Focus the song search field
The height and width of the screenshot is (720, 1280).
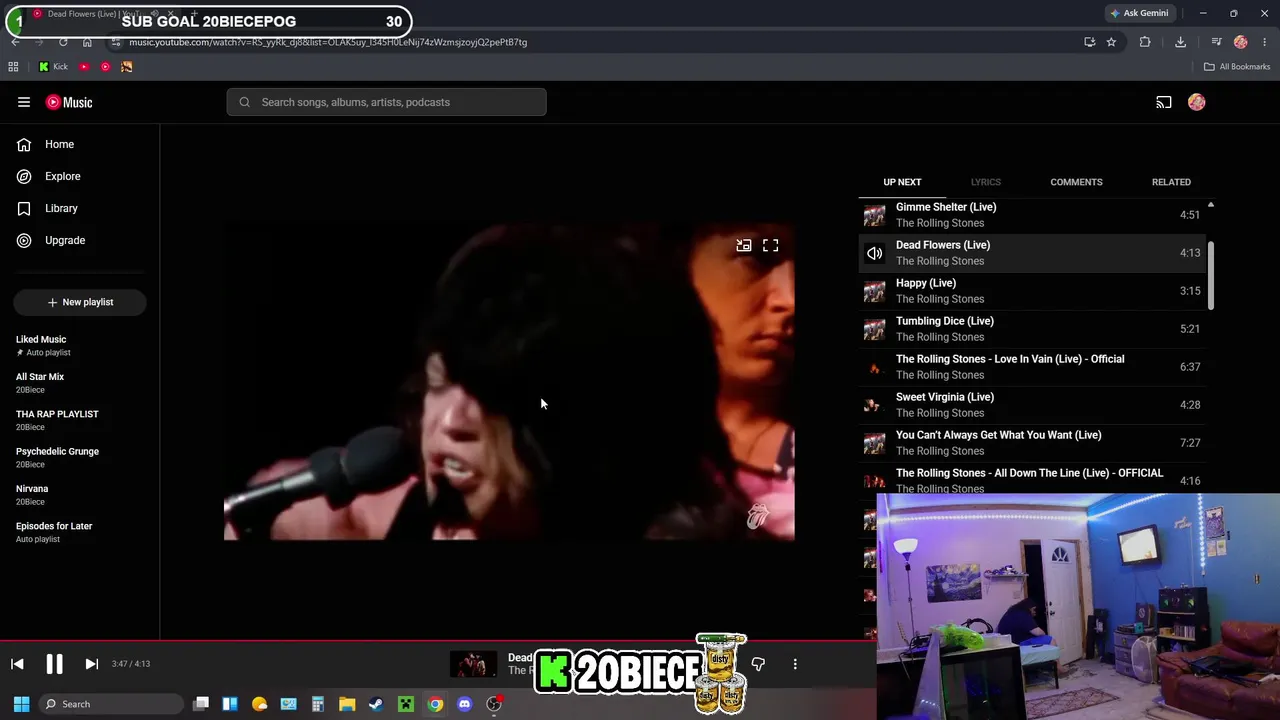click(x=386, y=102)
